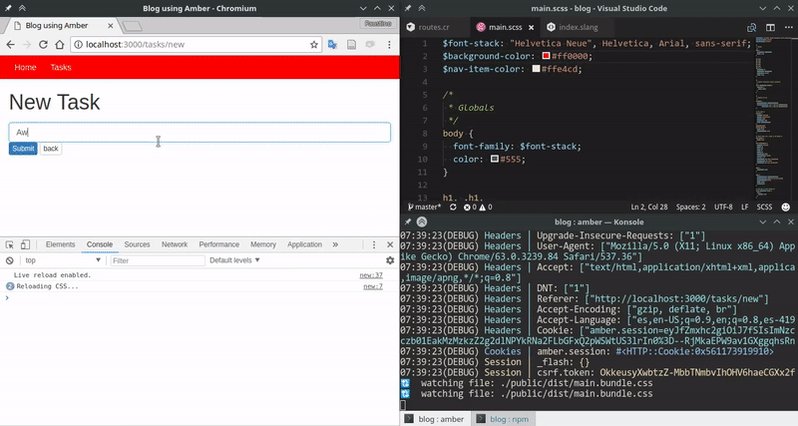Switch to DevTools Elements tab
The height and width of the screenshot is (426, 798).
pyautogui.click(x=60, y=245)
